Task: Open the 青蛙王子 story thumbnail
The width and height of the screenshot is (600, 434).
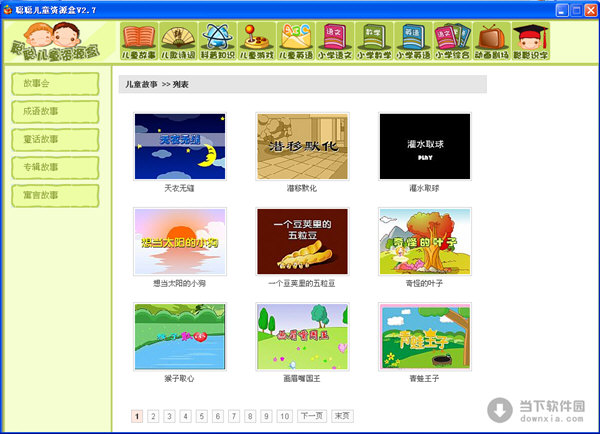Action: pyautogui.click(x=425, y=336)
